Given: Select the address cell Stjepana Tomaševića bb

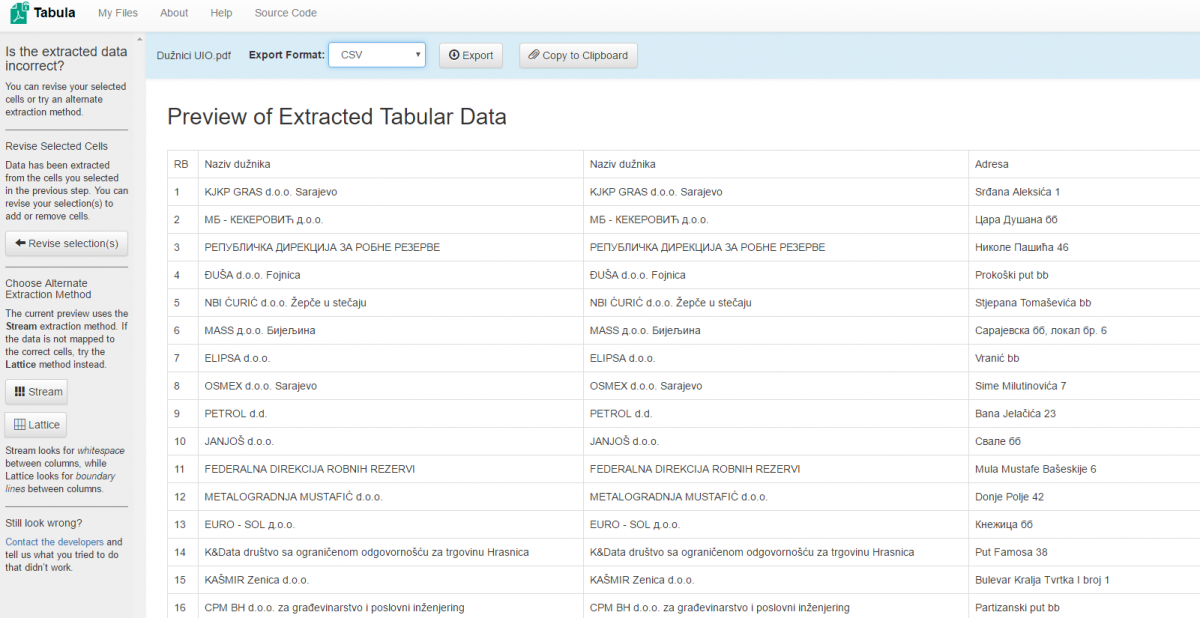Looking at the screenshot, I should click(1084, 303).
